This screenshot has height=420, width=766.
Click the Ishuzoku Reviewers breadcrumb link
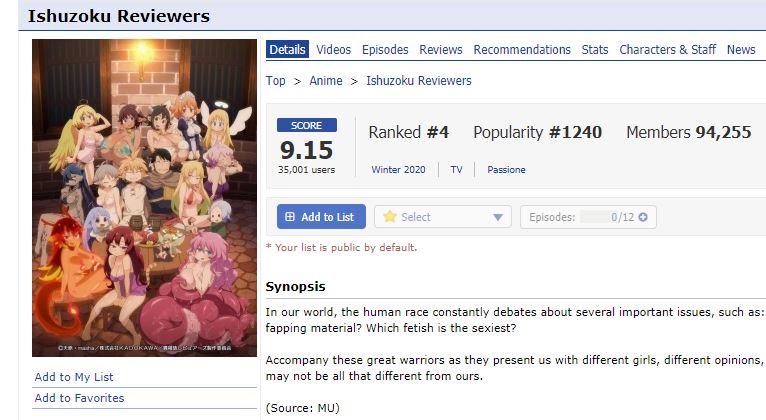pyautogui.click(x=418, y=81)
